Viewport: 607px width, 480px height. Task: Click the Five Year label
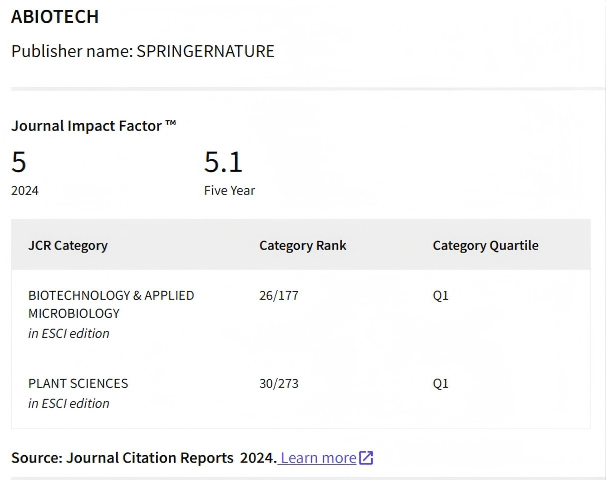click(229, 190)
